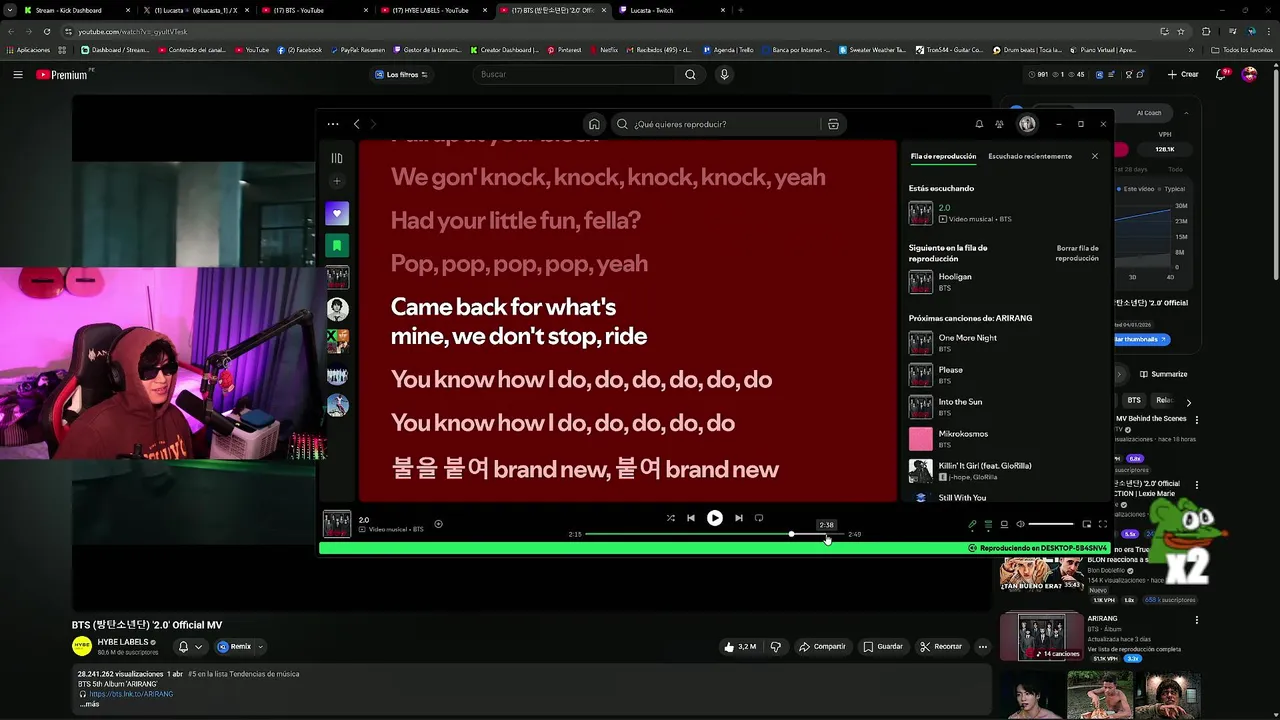
Task: Close the Spotify queue panel
Action: pos(1095,156)
